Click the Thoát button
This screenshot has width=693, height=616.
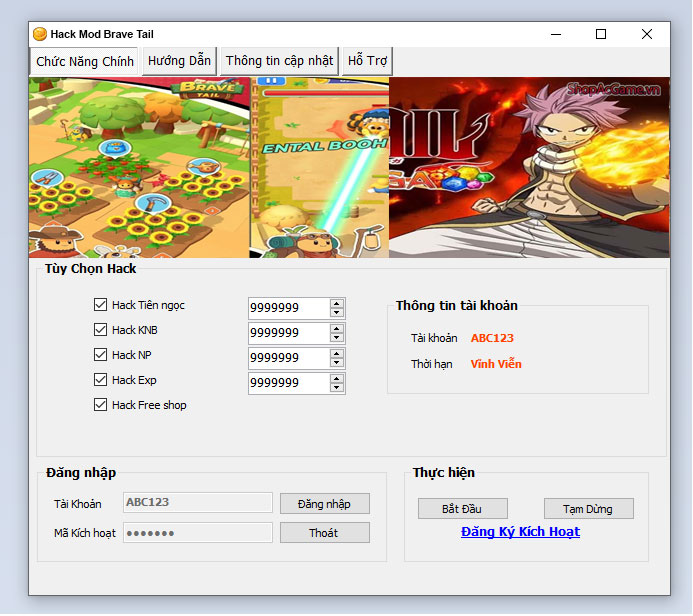point(325,533)
